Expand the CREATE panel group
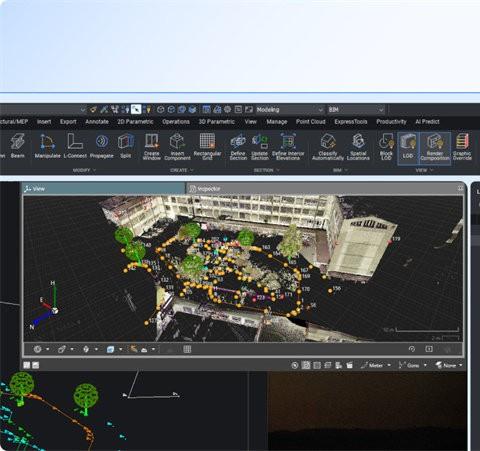The height and width of the screenshot is (451, 480). [x=182, y=170]
